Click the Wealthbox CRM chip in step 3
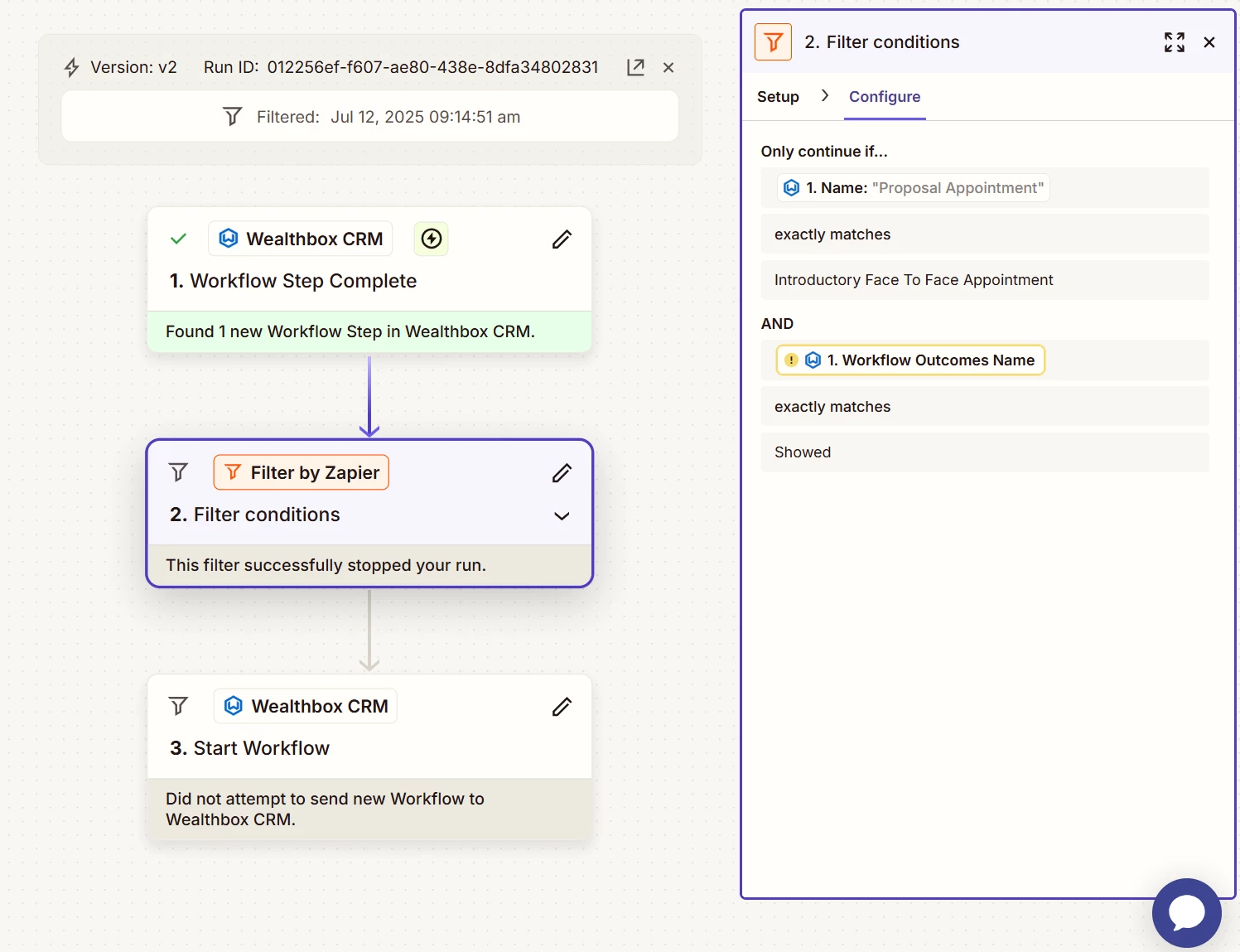 [x=305, y=706]
